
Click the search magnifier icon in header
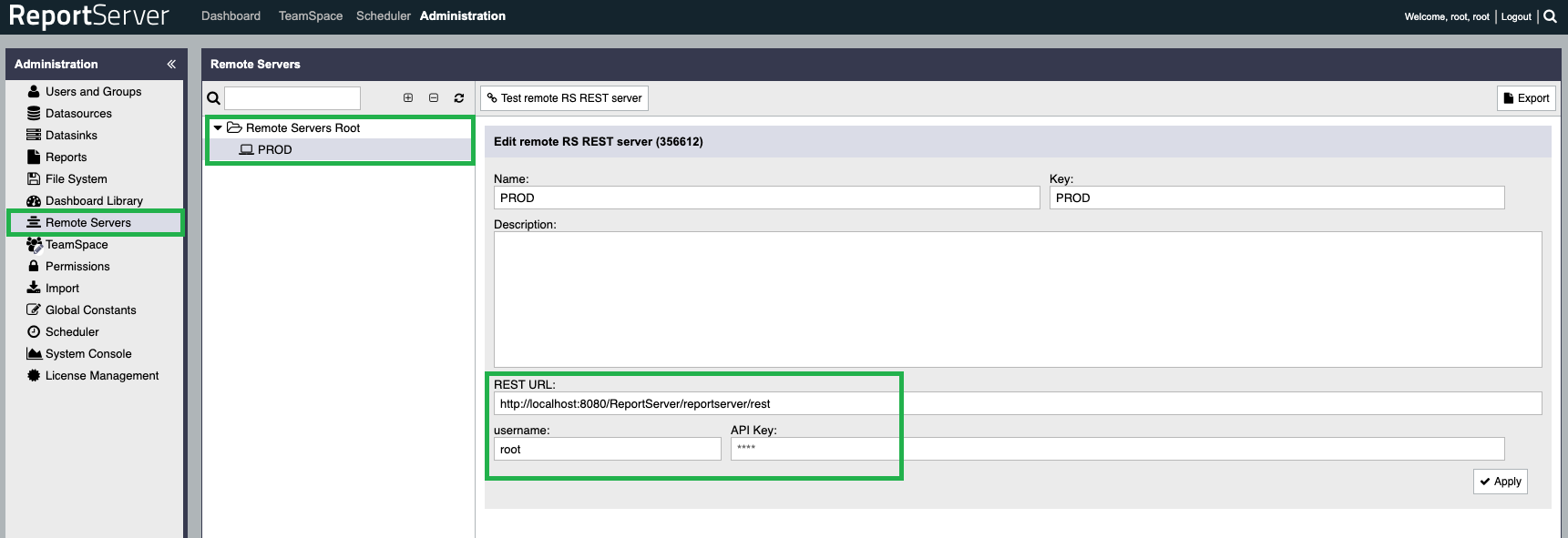[1550, 16]
